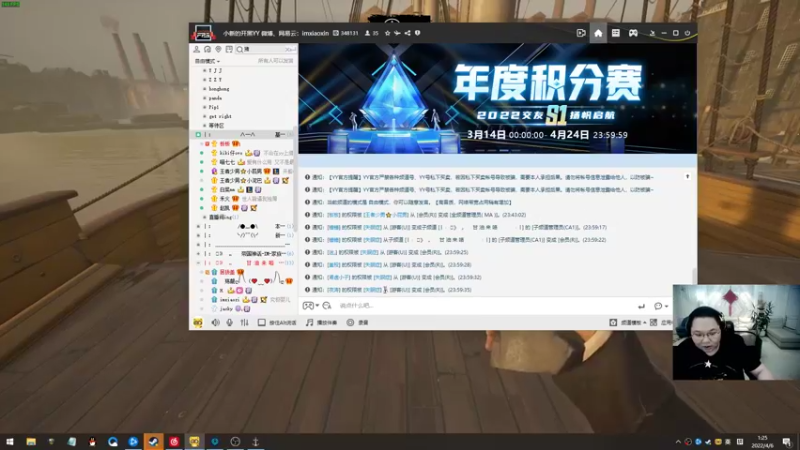Show hidden tray icons chevron
This screenshot has height=450, width=800.
tap(678, 442)
